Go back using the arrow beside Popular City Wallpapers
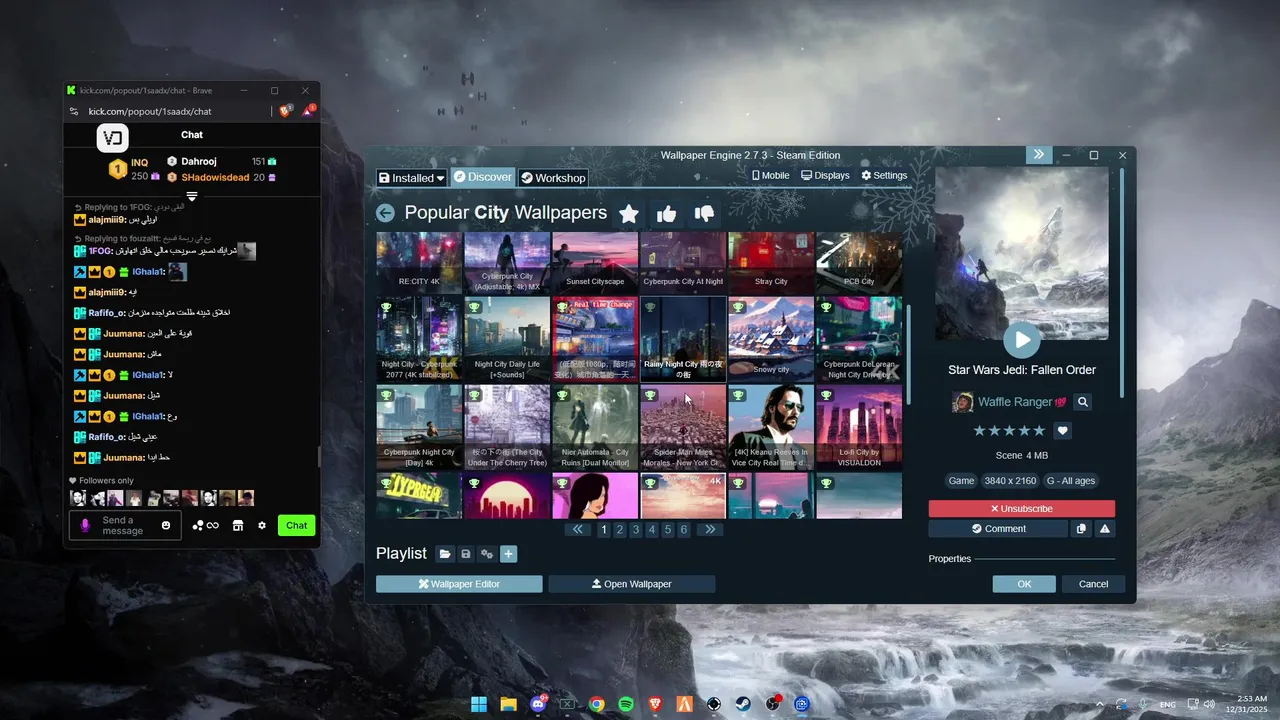This screenshot has height=720, width=1280. (385, 213)
